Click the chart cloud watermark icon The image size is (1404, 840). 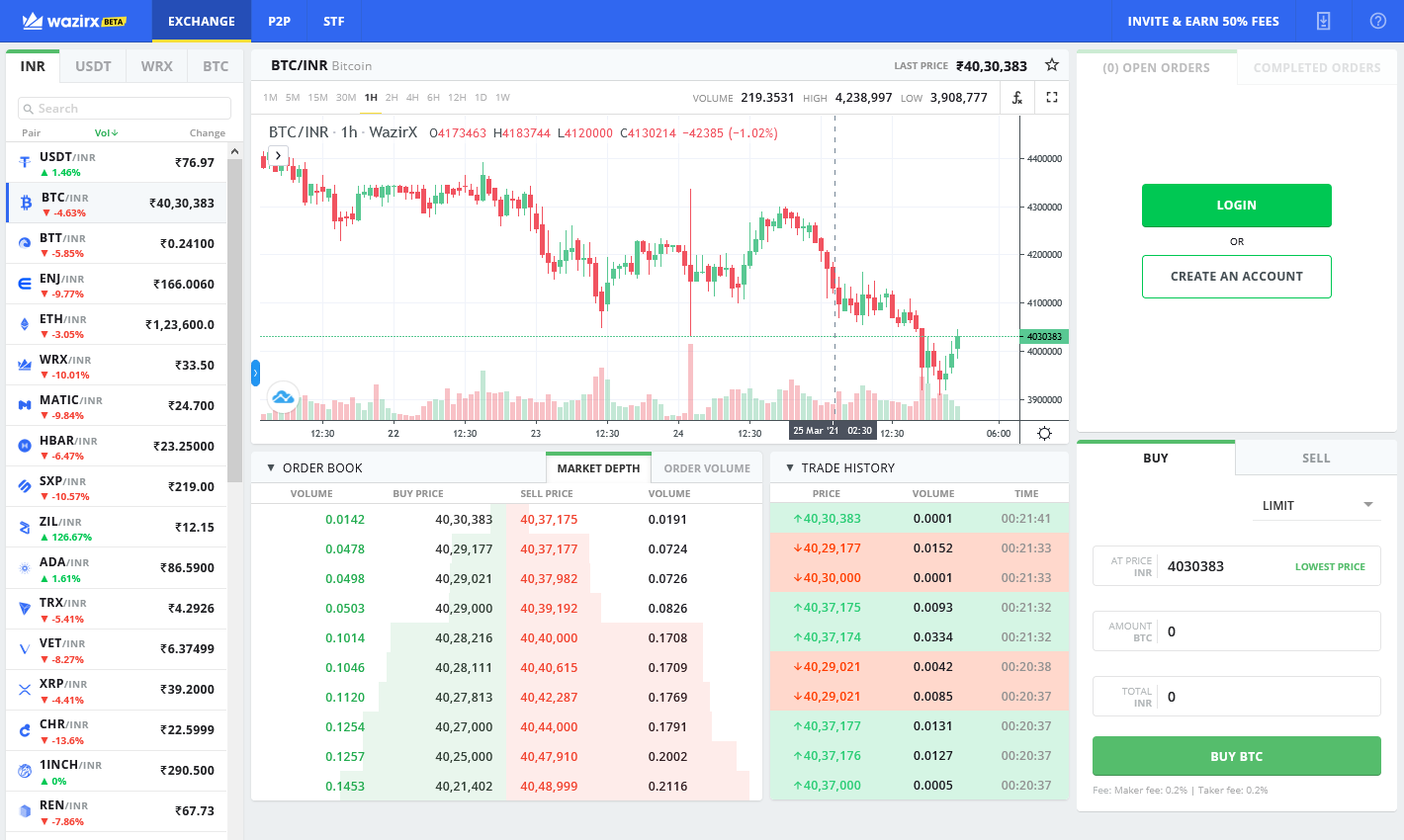pos(283,397)
